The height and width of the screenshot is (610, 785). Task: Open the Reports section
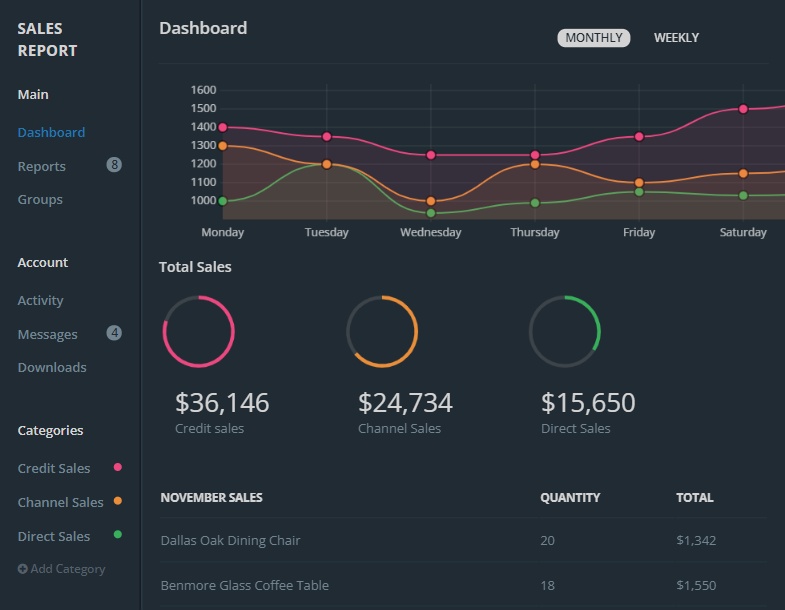42,166
